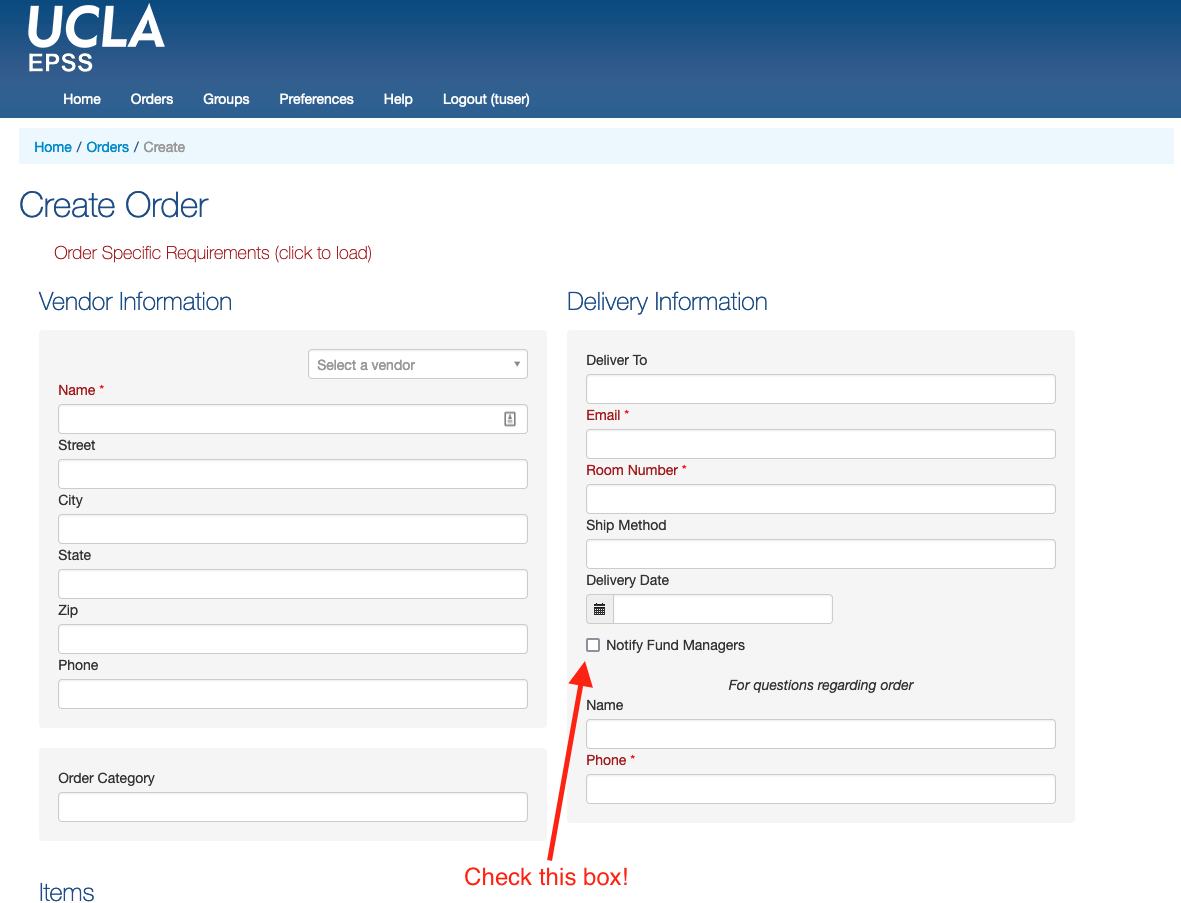Click the Deliver To text box

point(820,388)
